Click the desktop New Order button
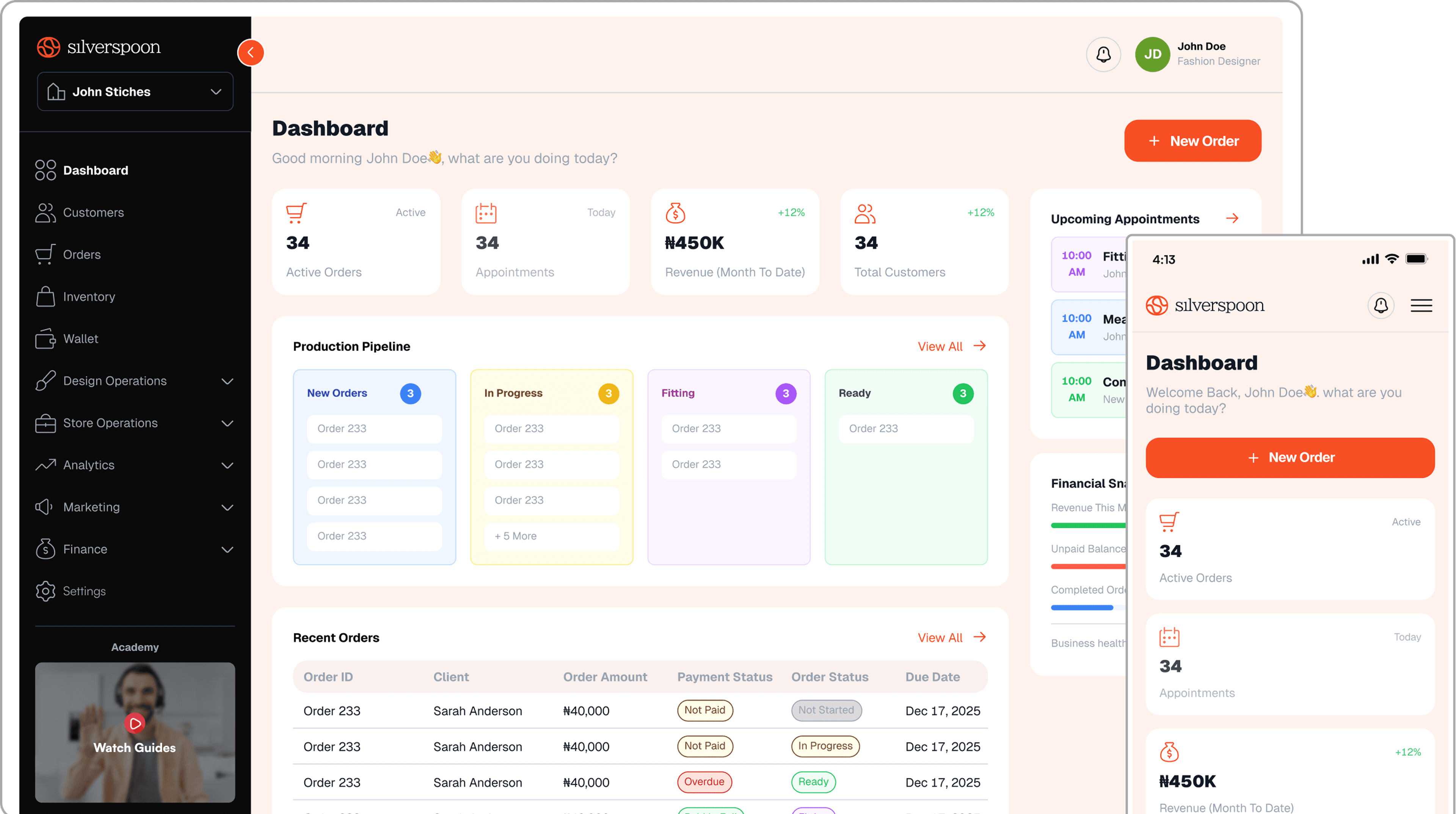1456x814 pixels. pyautogui.click(x=1192, y=141)
